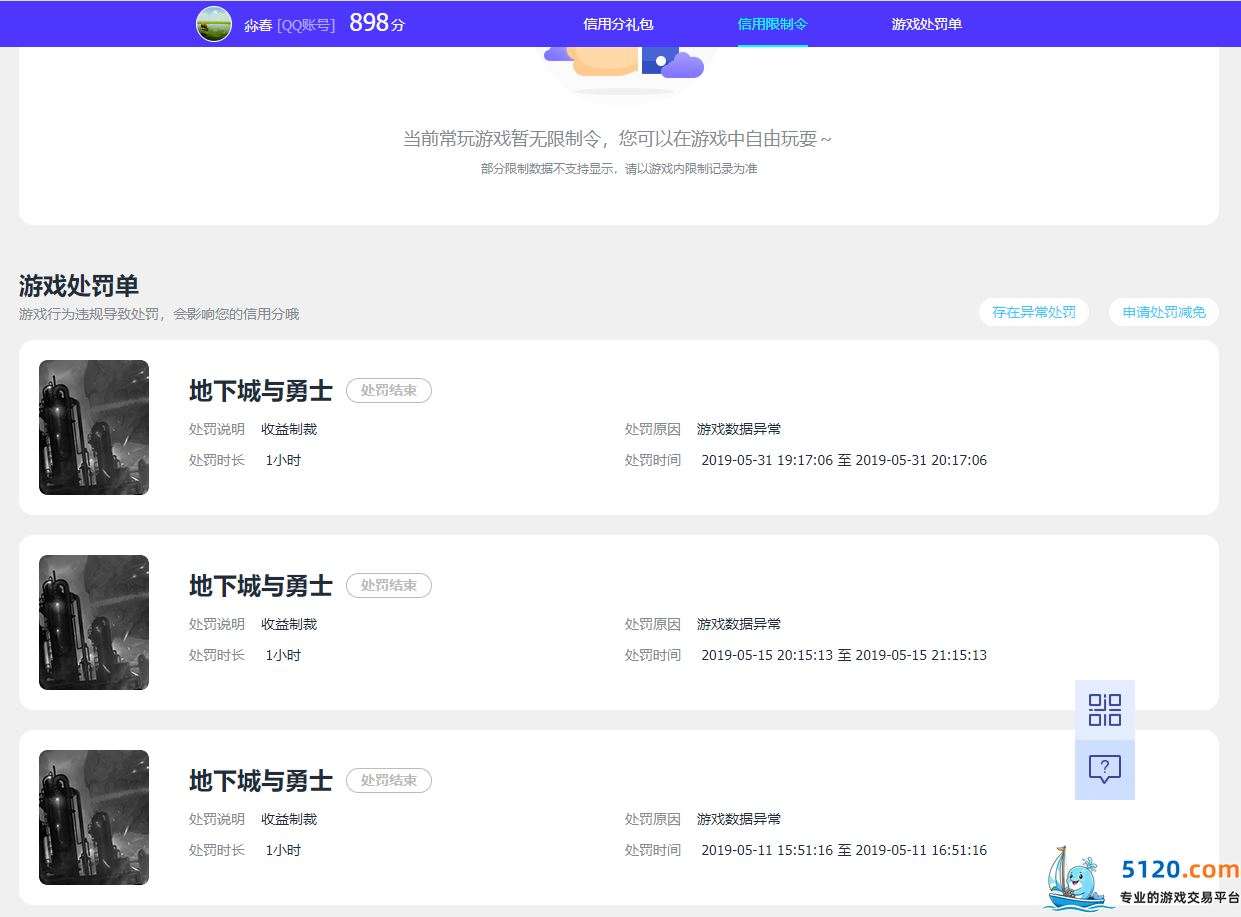The width and height of the screenshot is (1241, 917).
Task: Click the 2019-05-15 penalty time range
Action: click(x=844, y=655)
